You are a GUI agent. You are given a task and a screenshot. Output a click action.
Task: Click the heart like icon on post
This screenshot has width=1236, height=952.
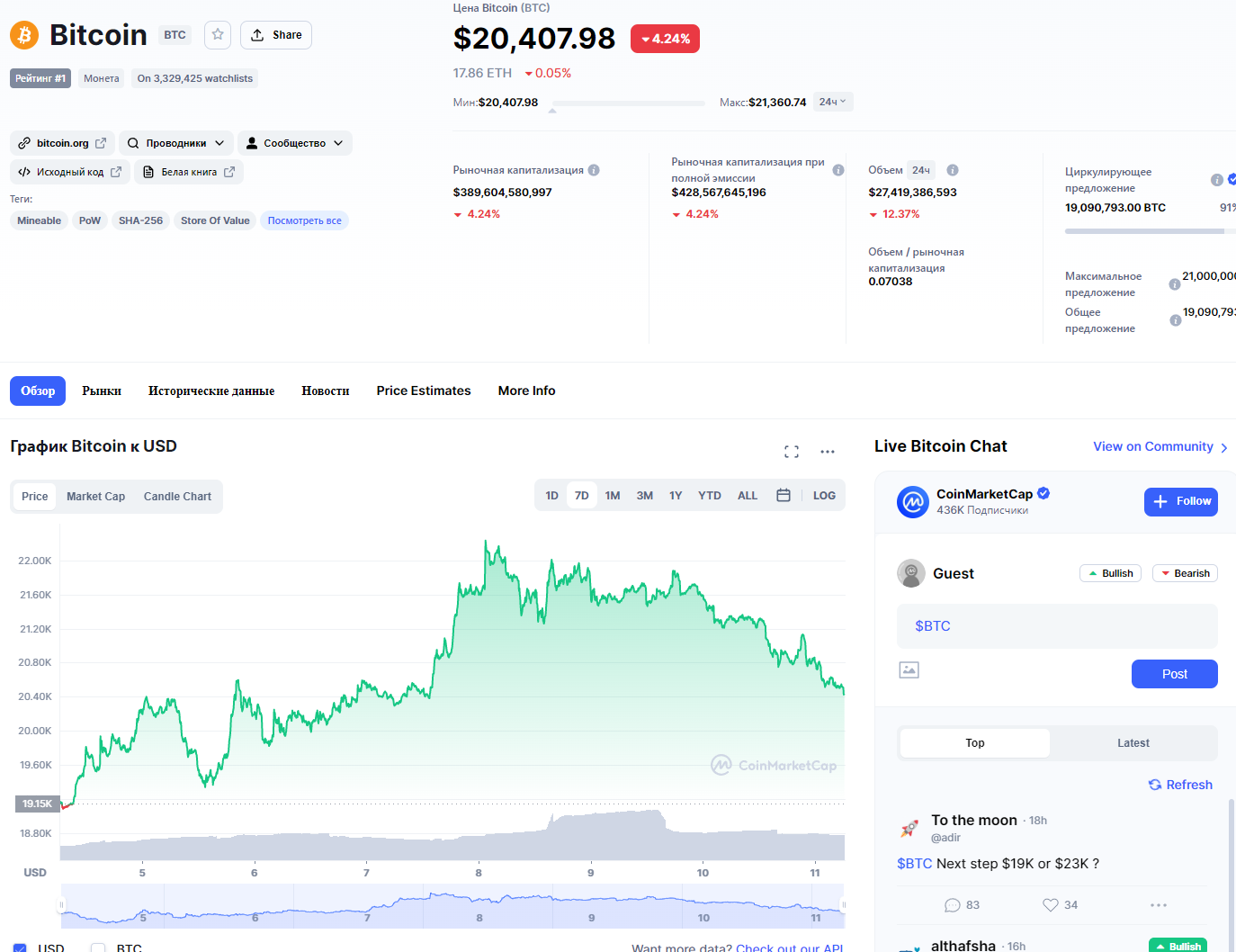click(1050, 905)
